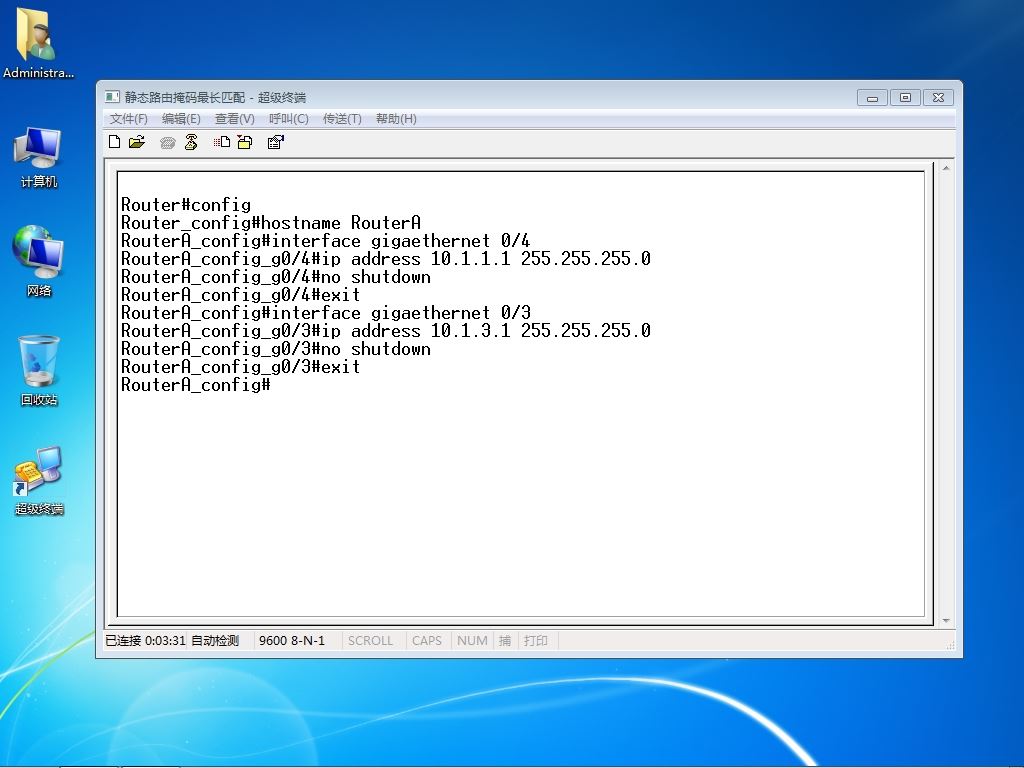Viewport: 1024px width, 768px height.
Task: Click the Receive file toolbar icon
Action: (245, 142)
